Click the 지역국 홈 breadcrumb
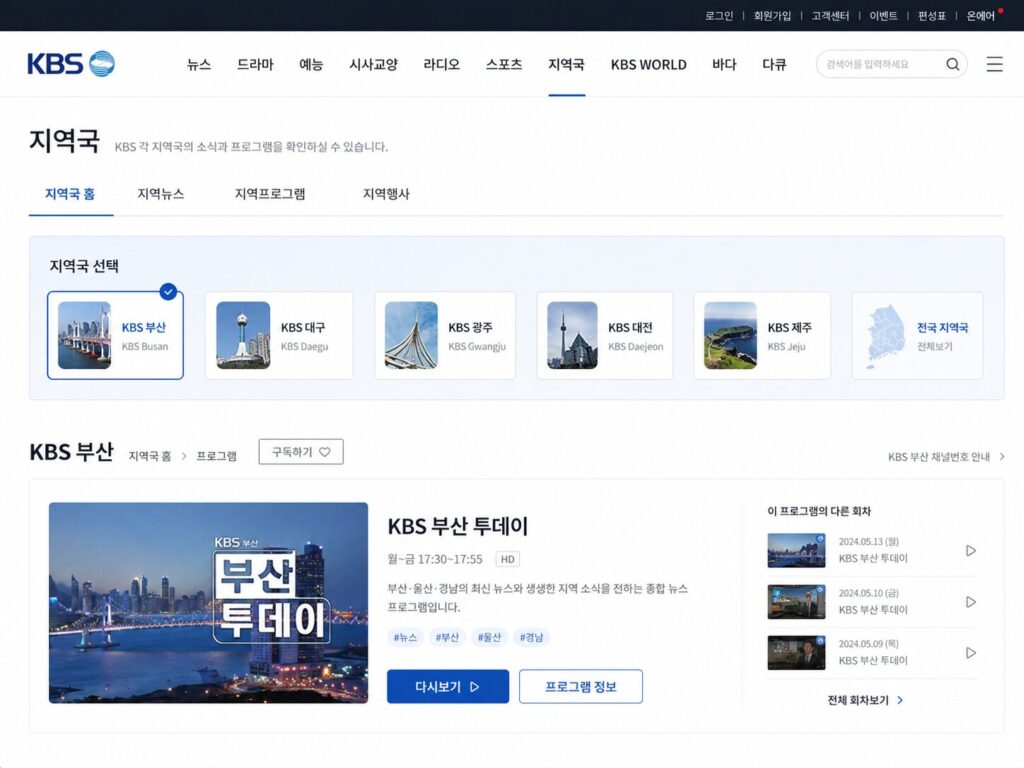 tap(150, 456)
